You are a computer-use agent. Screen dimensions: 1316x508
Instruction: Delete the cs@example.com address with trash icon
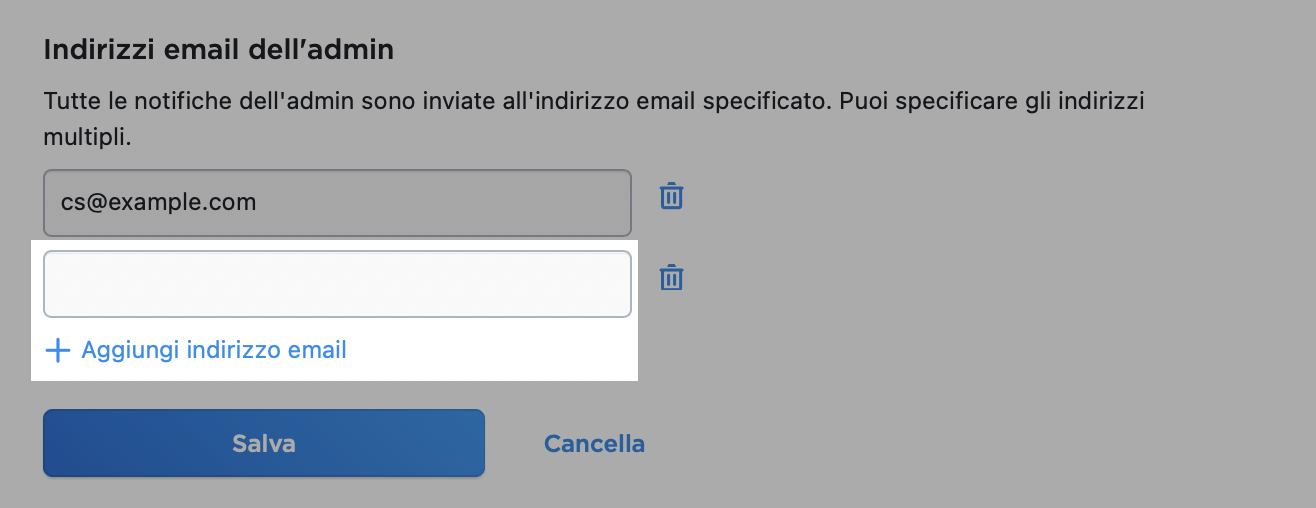tap(672, 196)
